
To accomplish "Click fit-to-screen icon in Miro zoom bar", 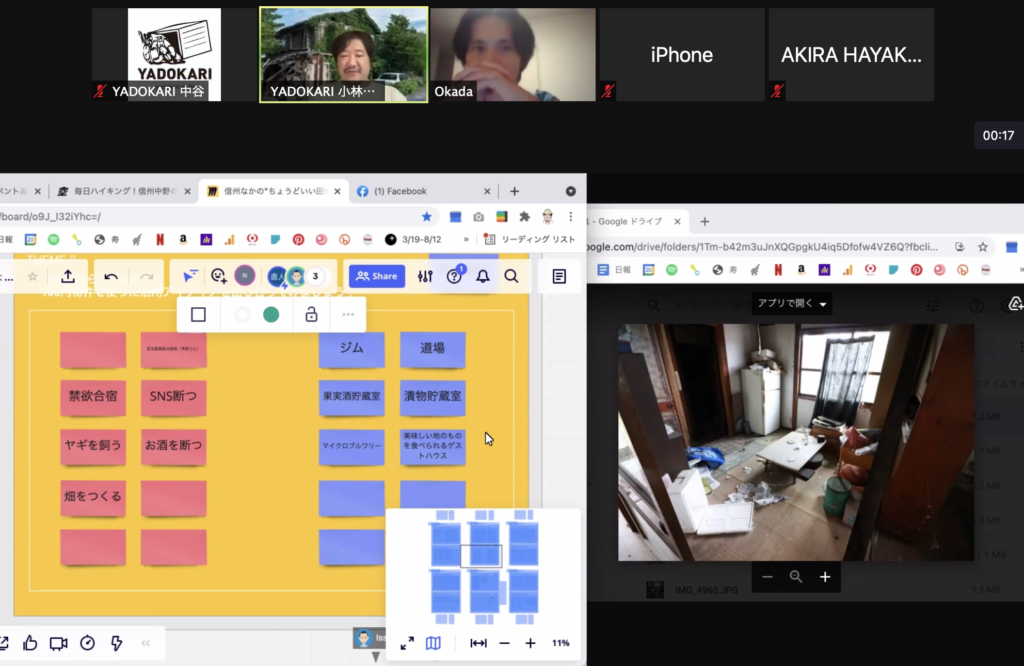I will (x=478, y=643).
